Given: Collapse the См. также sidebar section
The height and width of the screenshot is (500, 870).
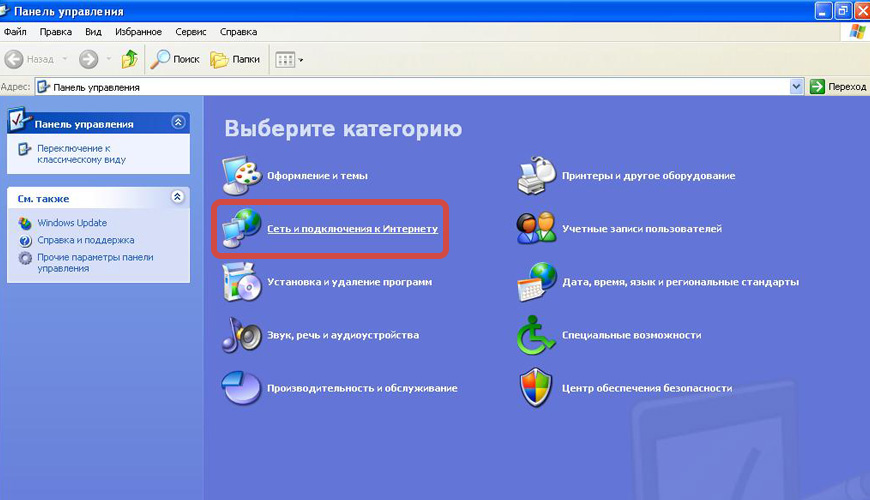Looking at the screenshot, I should (x=178, y=197).
